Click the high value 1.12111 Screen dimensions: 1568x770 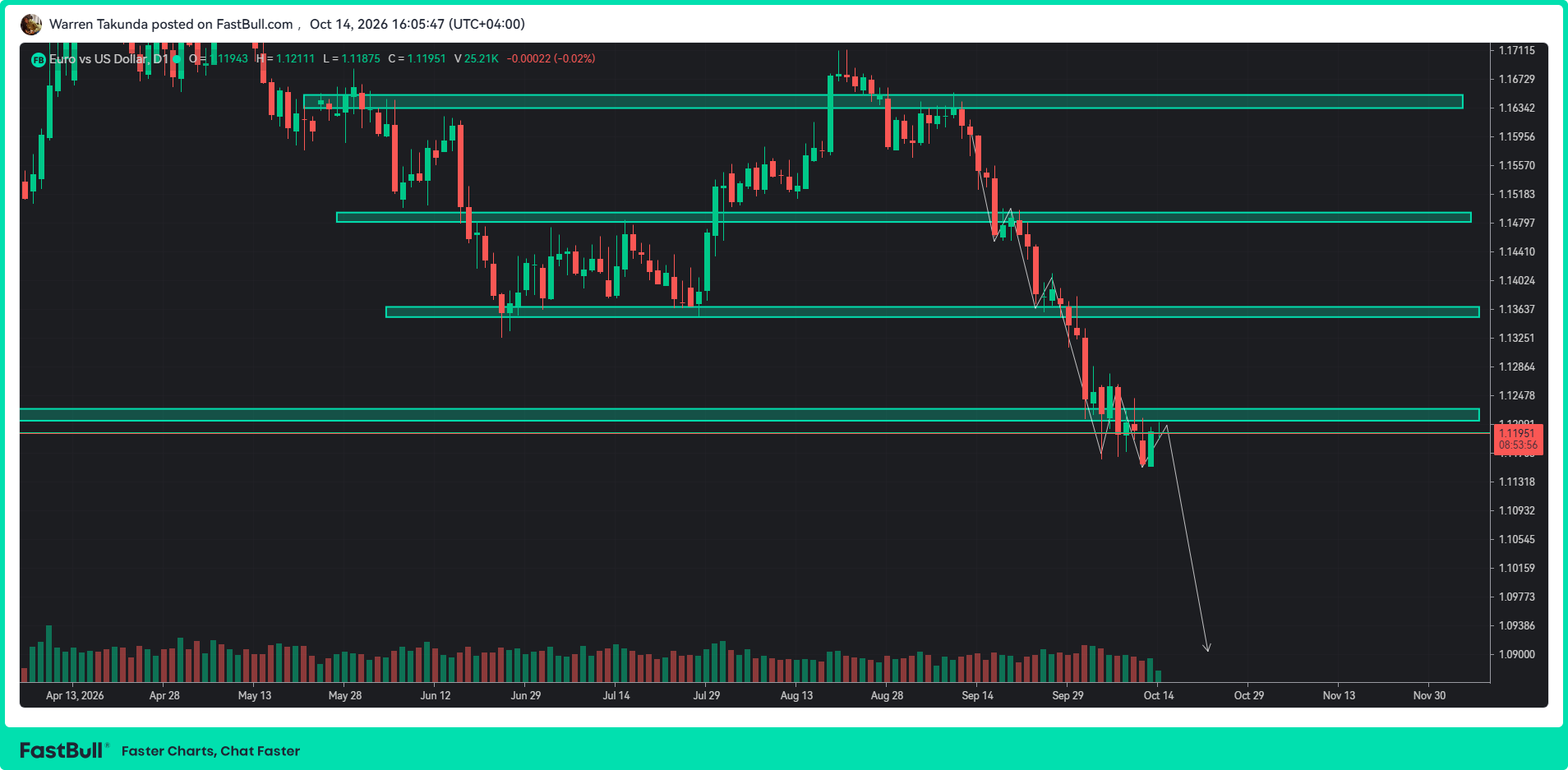click(x=296, y=58)
